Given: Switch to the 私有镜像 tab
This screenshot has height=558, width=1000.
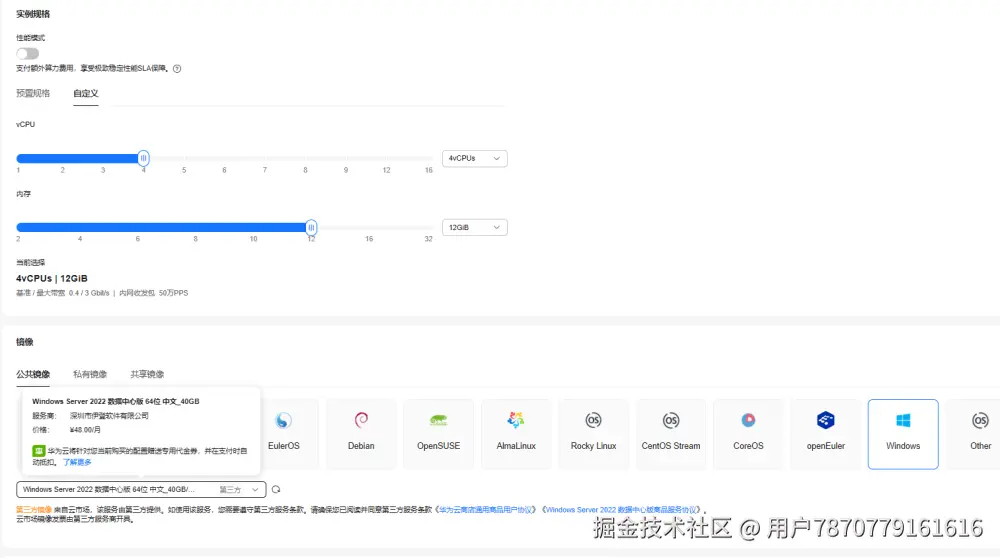Looking at the screenshot, I should coord(90,374).
